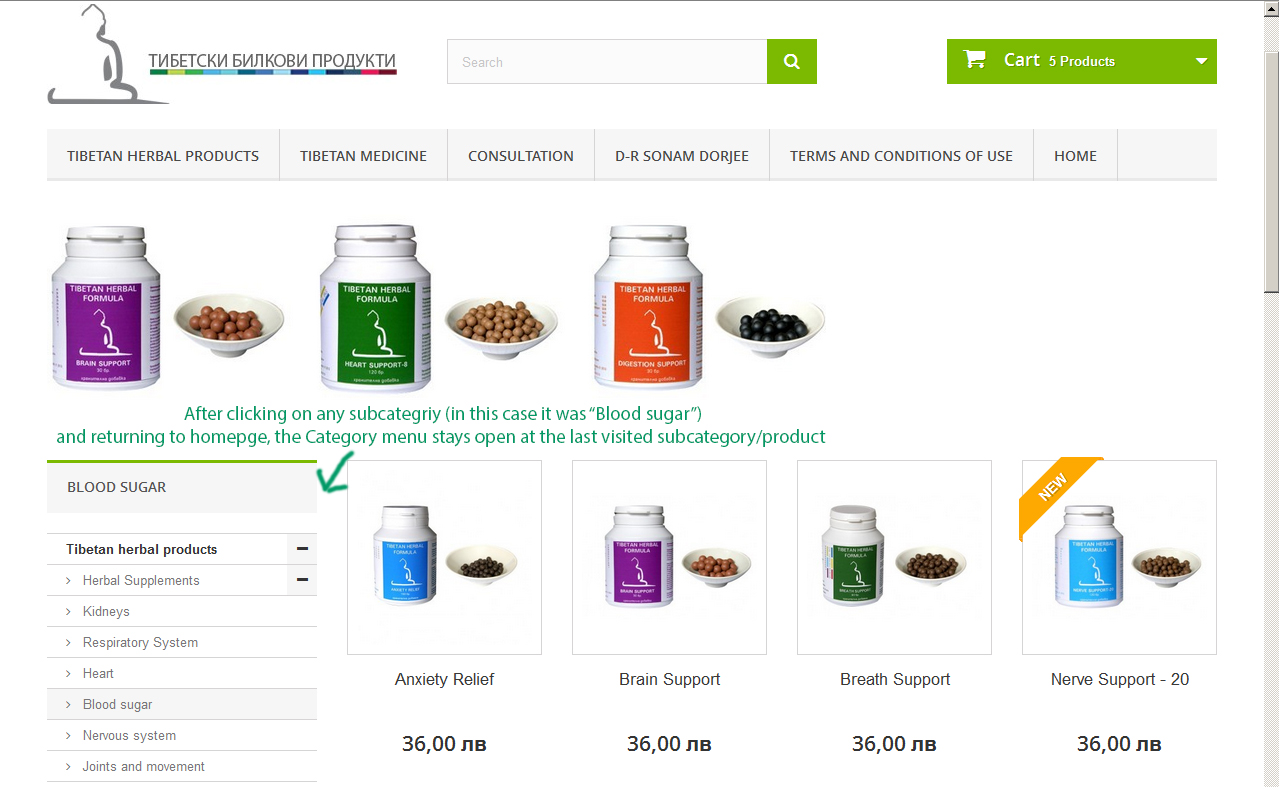Open Terms and Conditions of Use
Image resolution: width=1279 pixels, height=787 pixels.
[x=901, y=156]
